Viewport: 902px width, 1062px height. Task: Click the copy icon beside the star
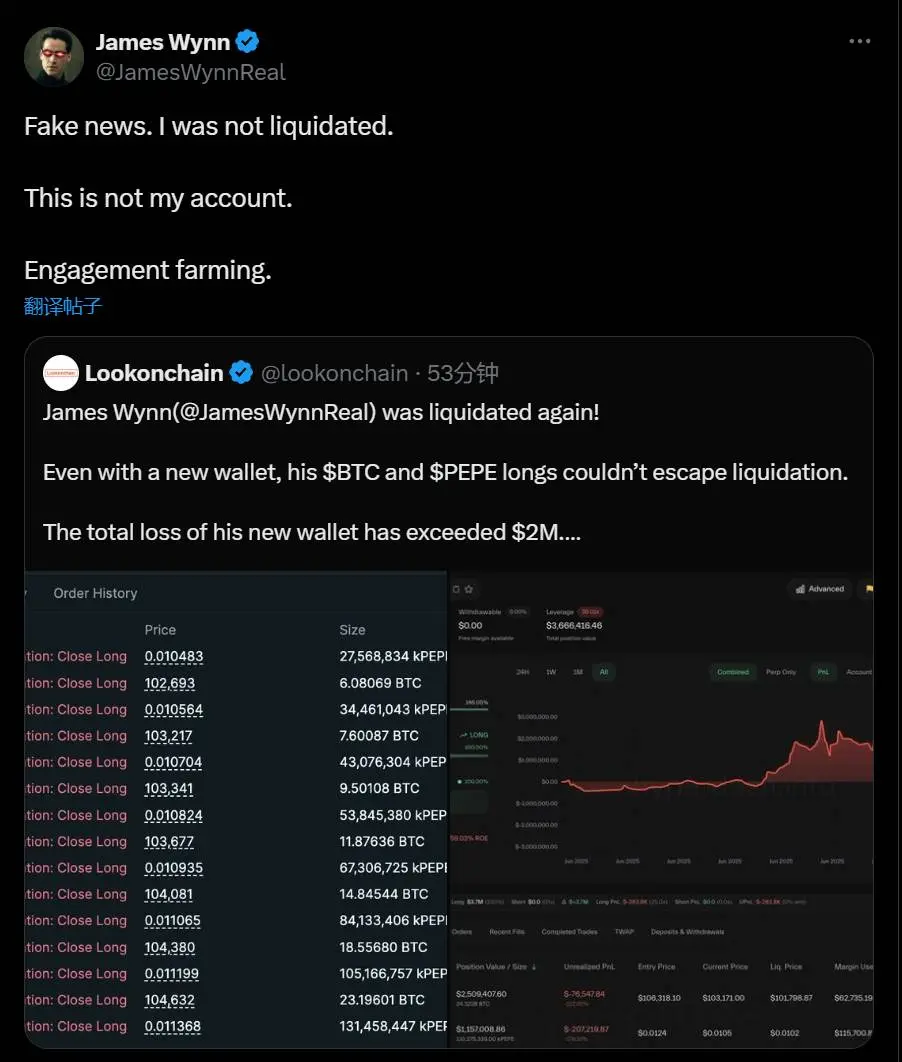[x=456, y=590]
